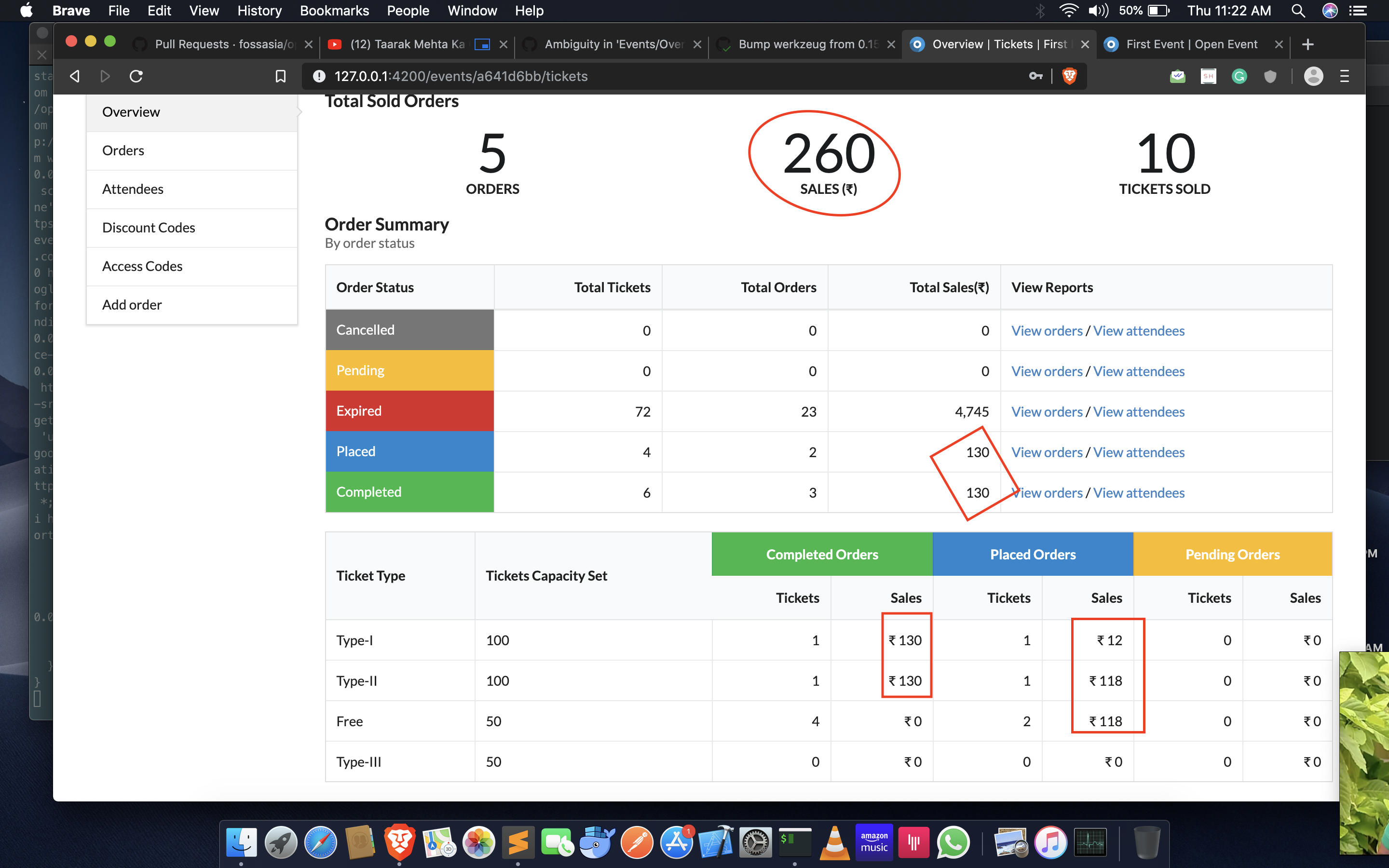Screen dimensions: 1389x868
Task: Open Access Codes in the sidebar
Action: [191, 266]
